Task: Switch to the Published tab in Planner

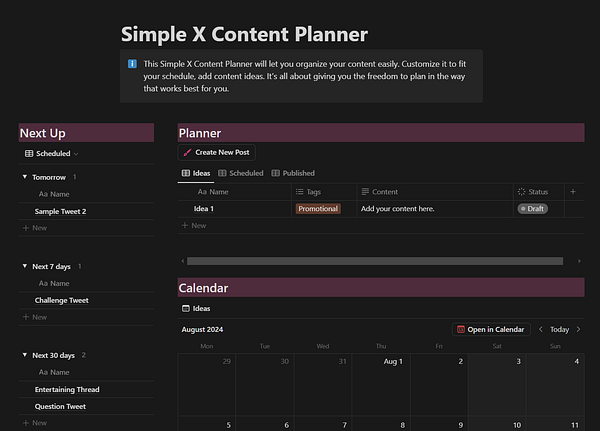Action: click(x=293, y=173)
